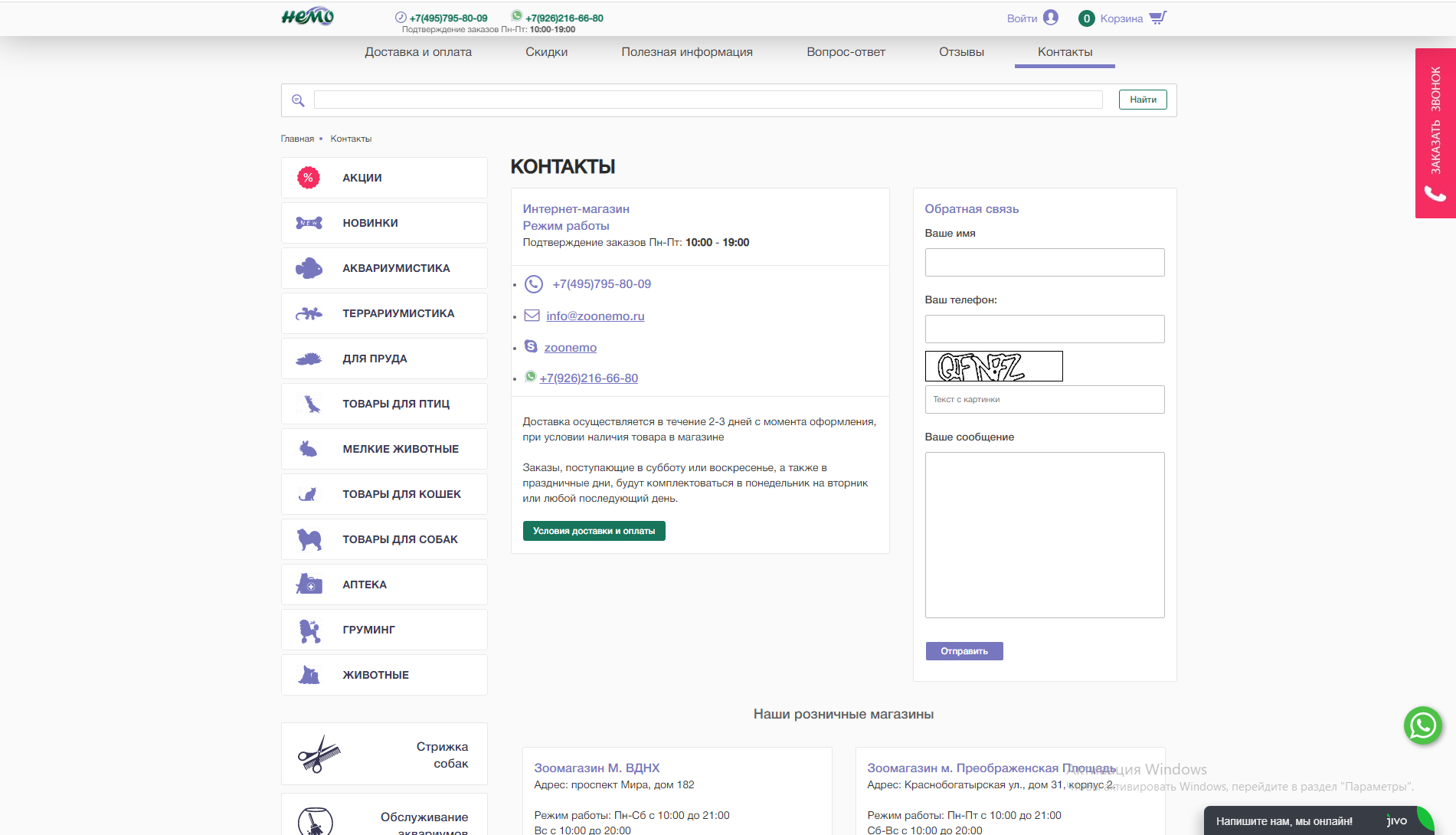Click the animal icon for Животные

tap(309, 675)
